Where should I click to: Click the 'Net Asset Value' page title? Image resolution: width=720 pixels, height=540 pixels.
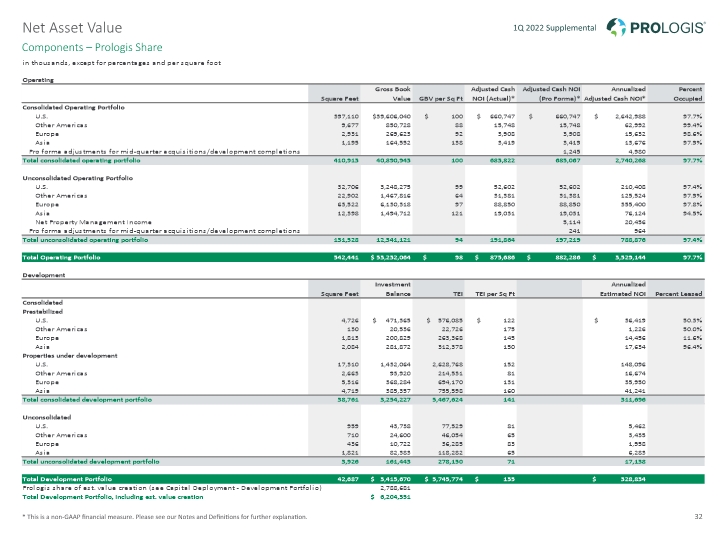72,28
